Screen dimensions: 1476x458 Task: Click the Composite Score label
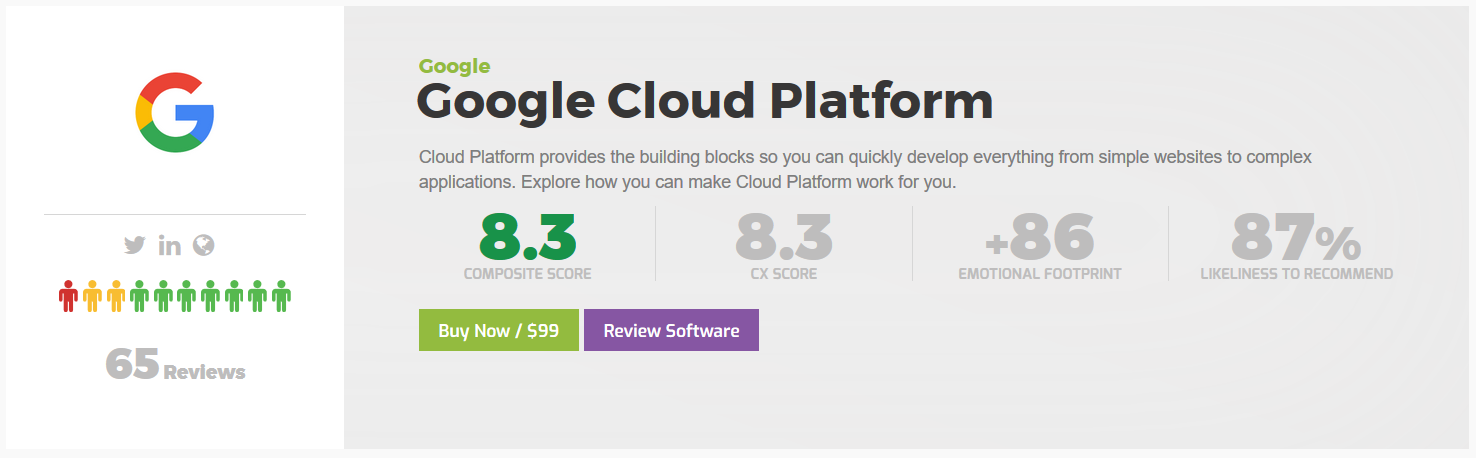pyautogui.click(x=527, y=274)
